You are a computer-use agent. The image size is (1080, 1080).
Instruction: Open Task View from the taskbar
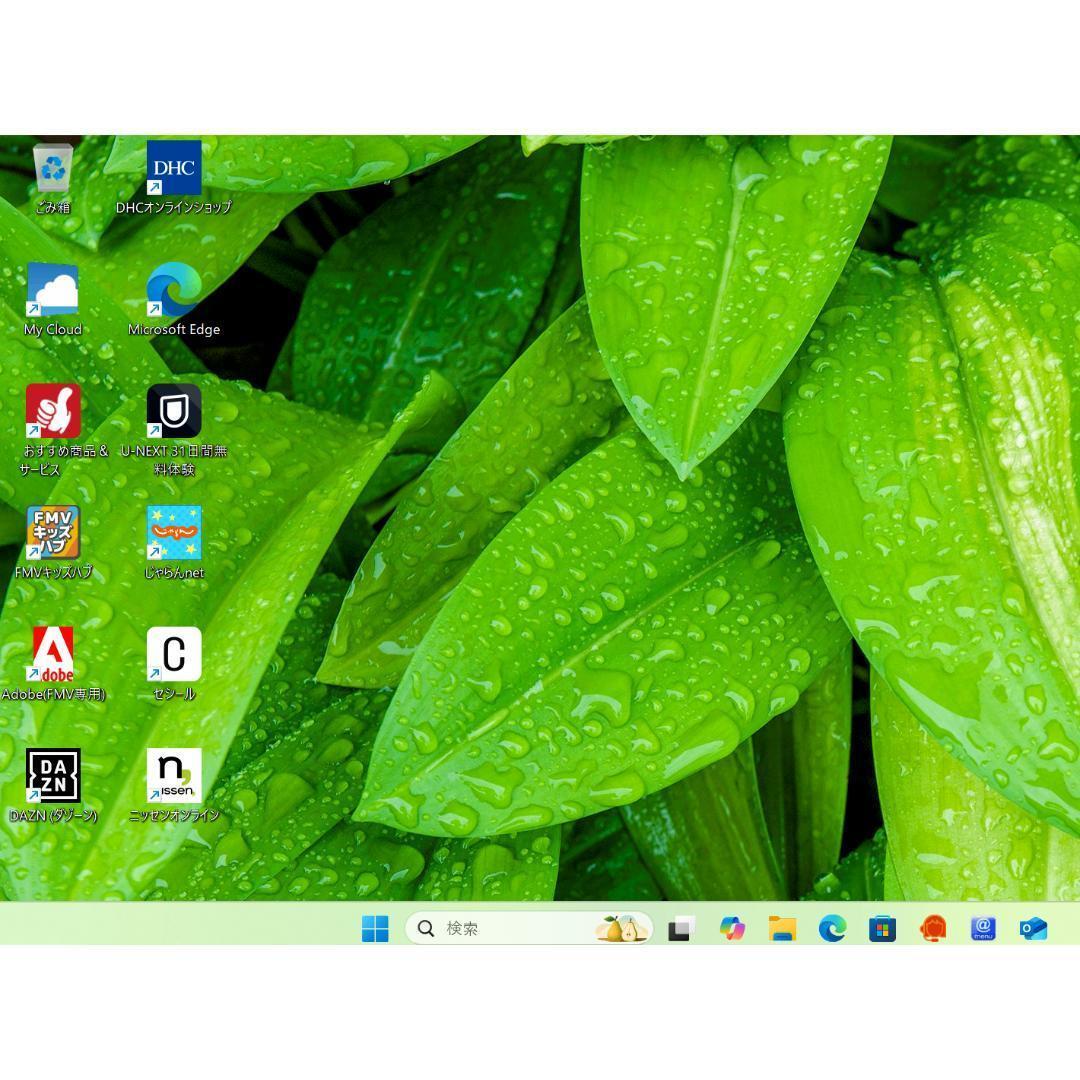coord(681,929)
